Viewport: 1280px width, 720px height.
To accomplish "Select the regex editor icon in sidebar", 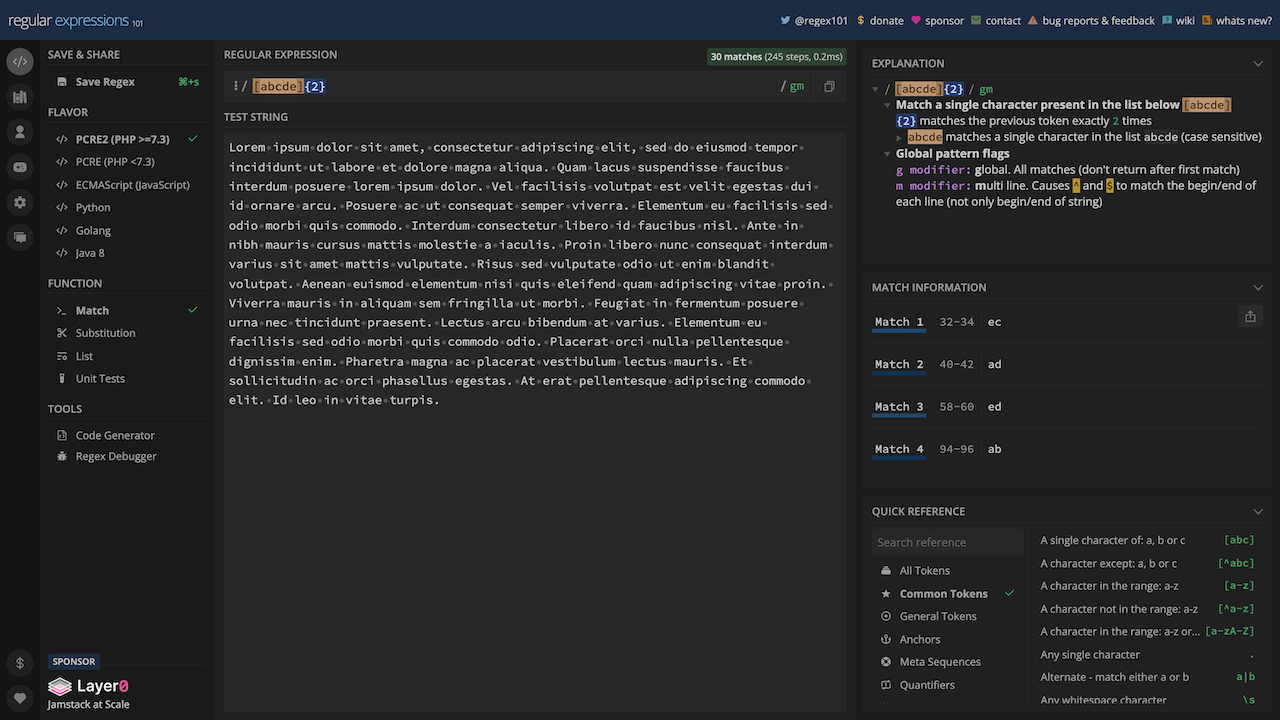I will [x=20, y=61].
